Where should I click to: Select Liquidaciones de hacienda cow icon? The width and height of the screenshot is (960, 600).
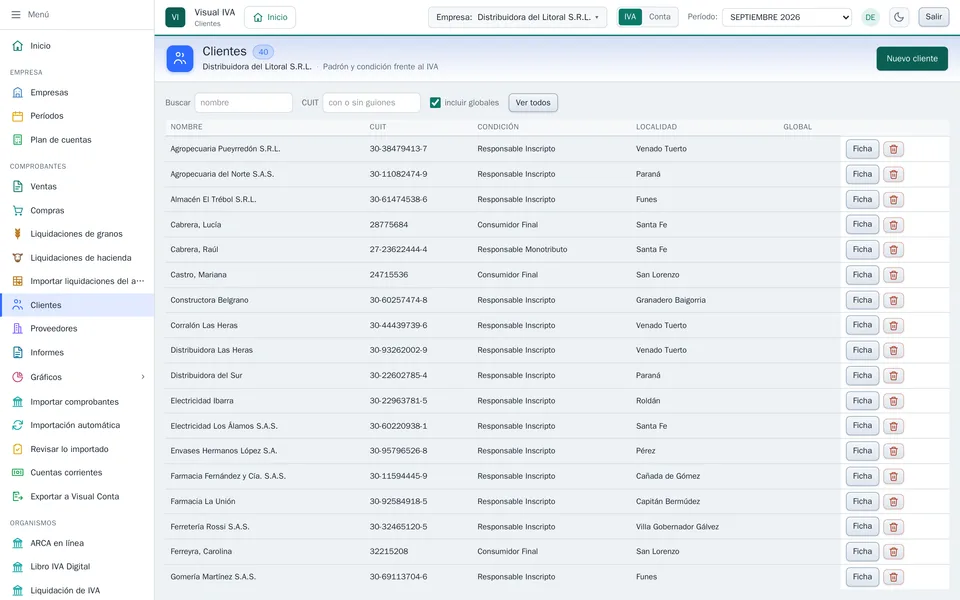18,258
